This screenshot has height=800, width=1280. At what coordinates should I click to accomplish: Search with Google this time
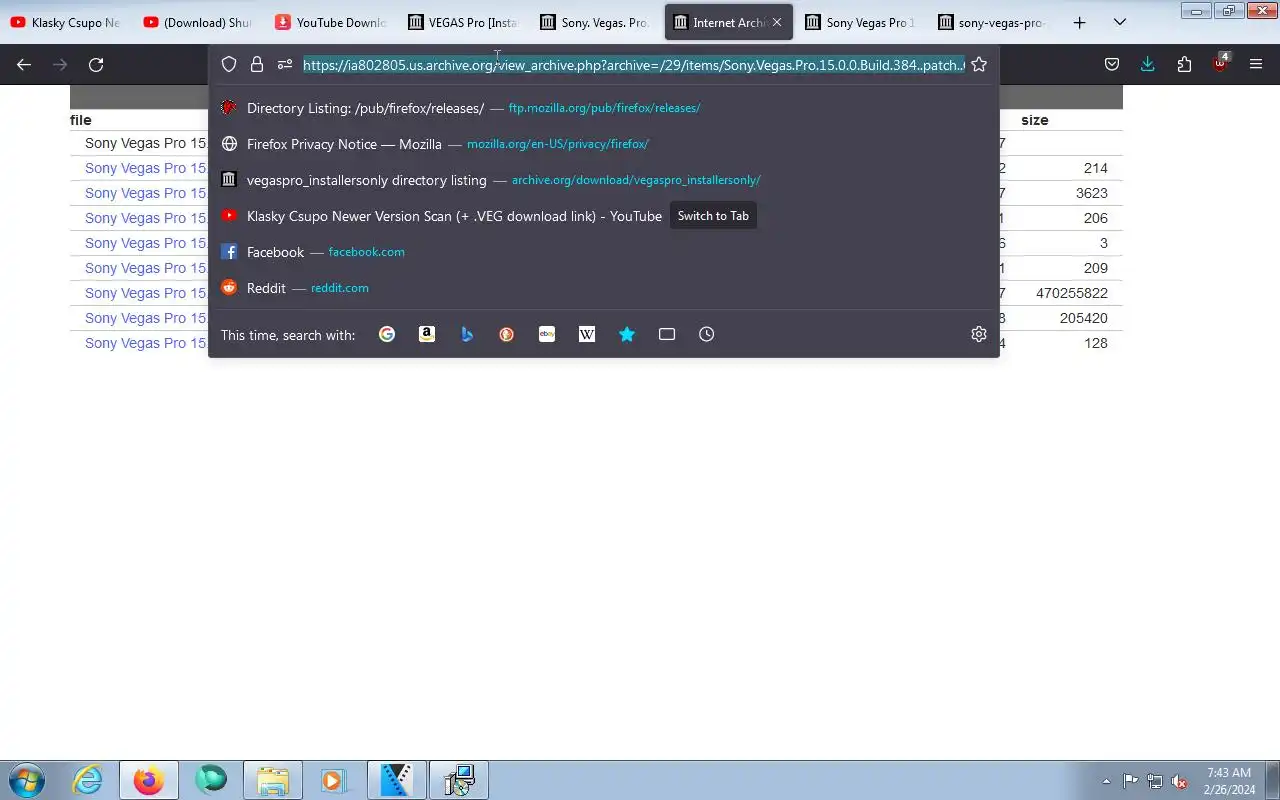387,334
